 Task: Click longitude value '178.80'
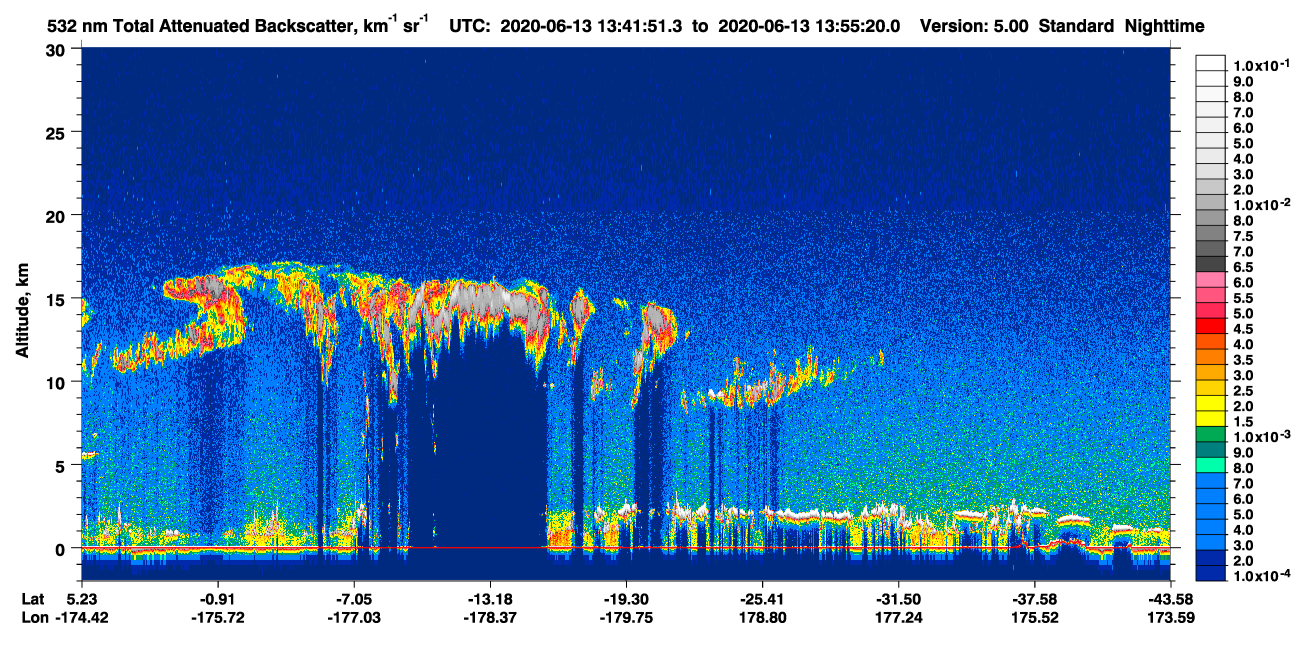[x=762, y=618]
